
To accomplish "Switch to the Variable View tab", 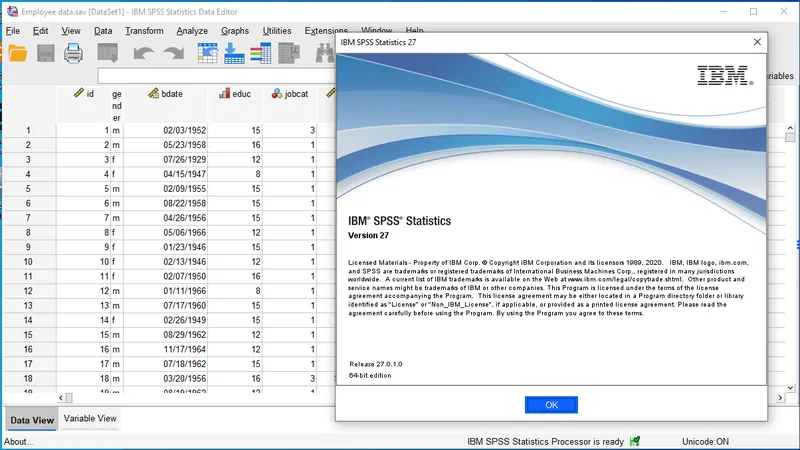I will click(90, 418).
